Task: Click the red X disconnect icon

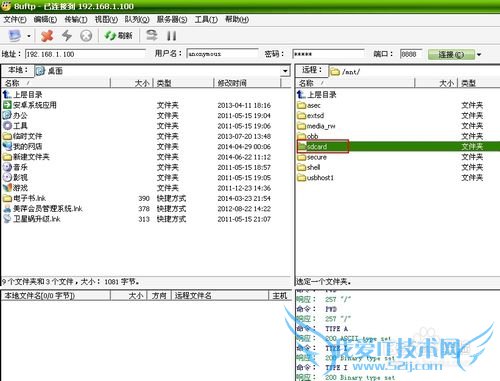Action: [47, 35]
